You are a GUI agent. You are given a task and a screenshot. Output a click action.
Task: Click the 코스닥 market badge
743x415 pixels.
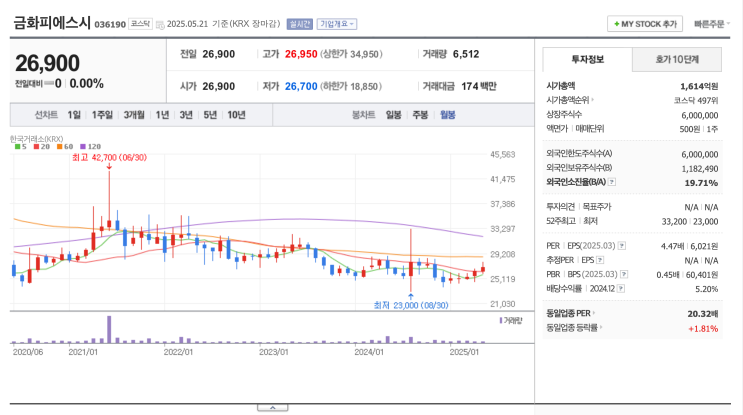coord(140,24)
